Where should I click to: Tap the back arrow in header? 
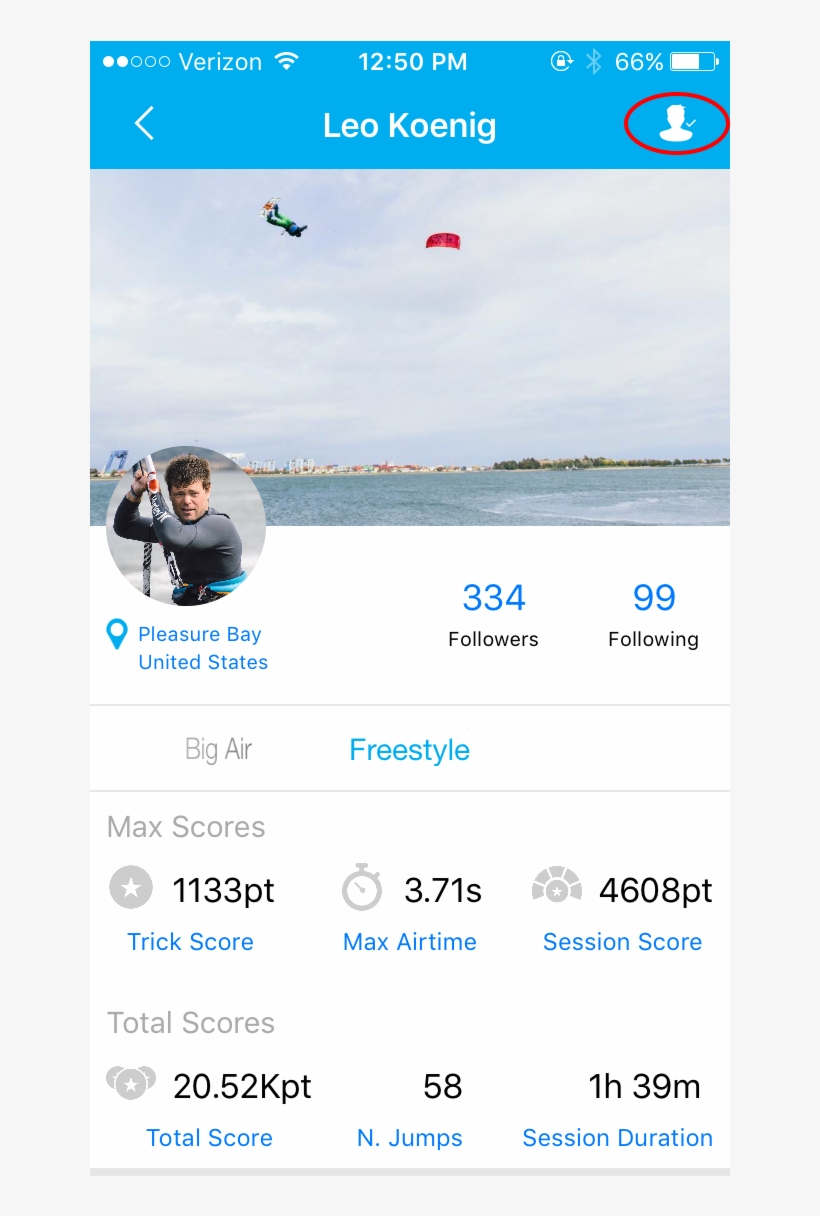pos(145,124)
